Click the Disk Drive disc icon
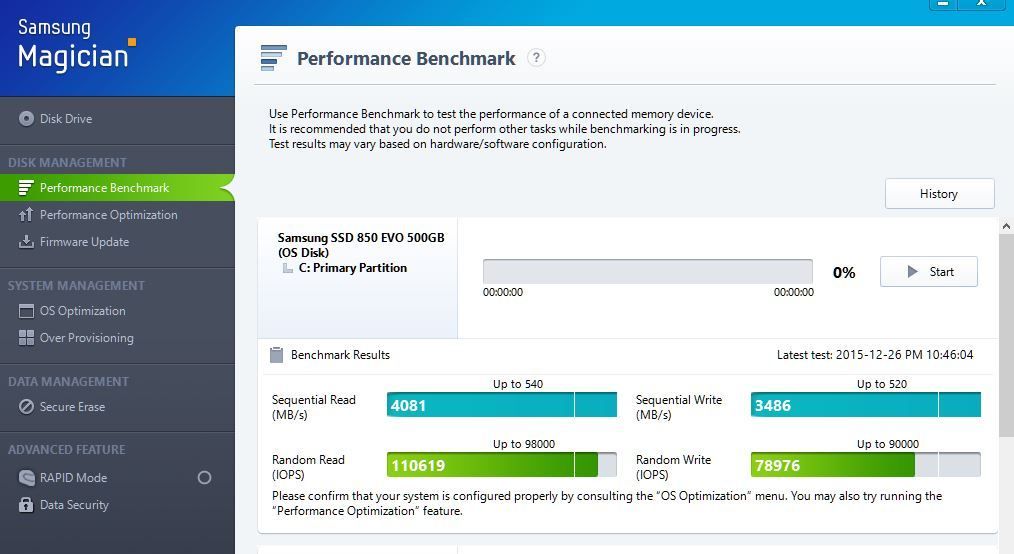This screenshot has height=554, width=1014. click(26, 118)
